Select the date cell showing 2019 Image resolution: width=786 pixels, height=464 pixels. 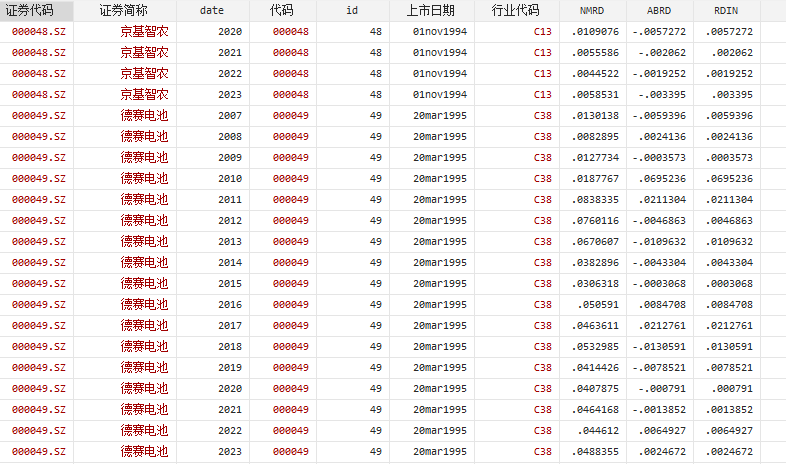(x=229, y=368)
